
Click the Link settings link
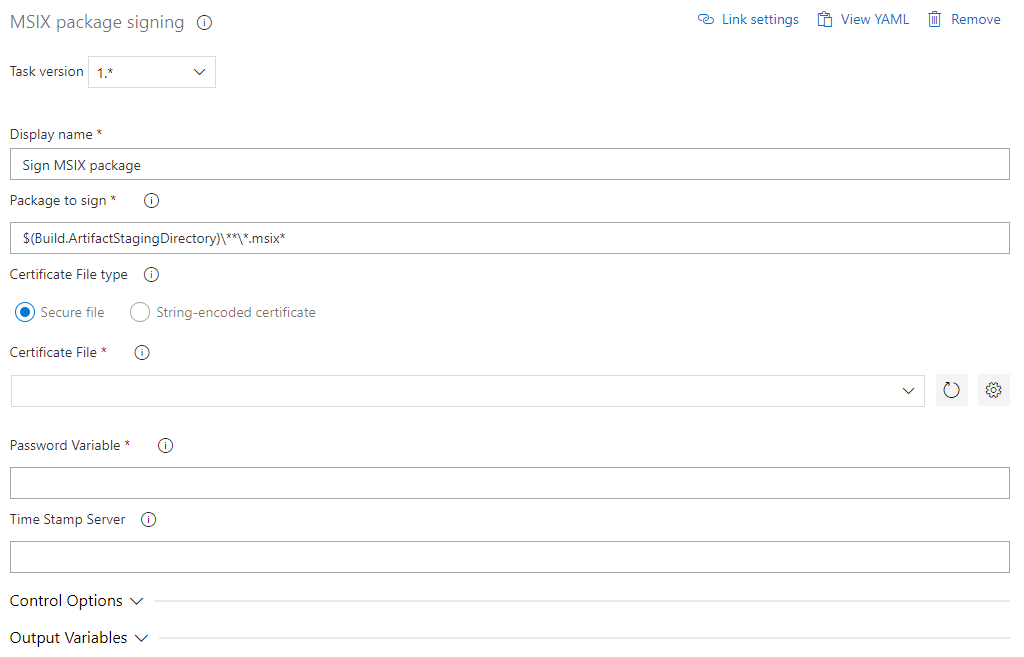[748, 20]
